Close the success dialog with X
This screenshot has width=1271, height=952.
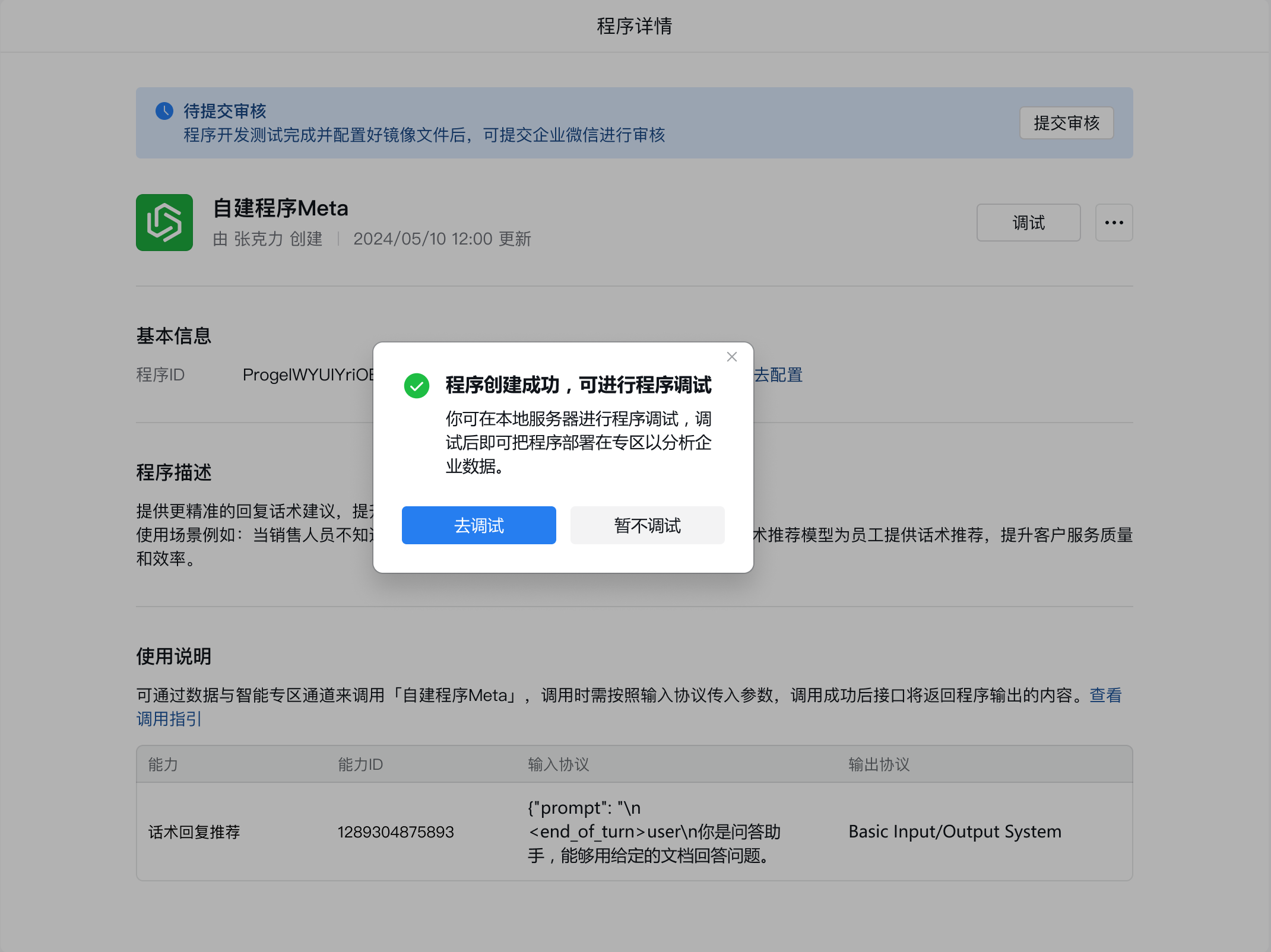coord(731,357)
